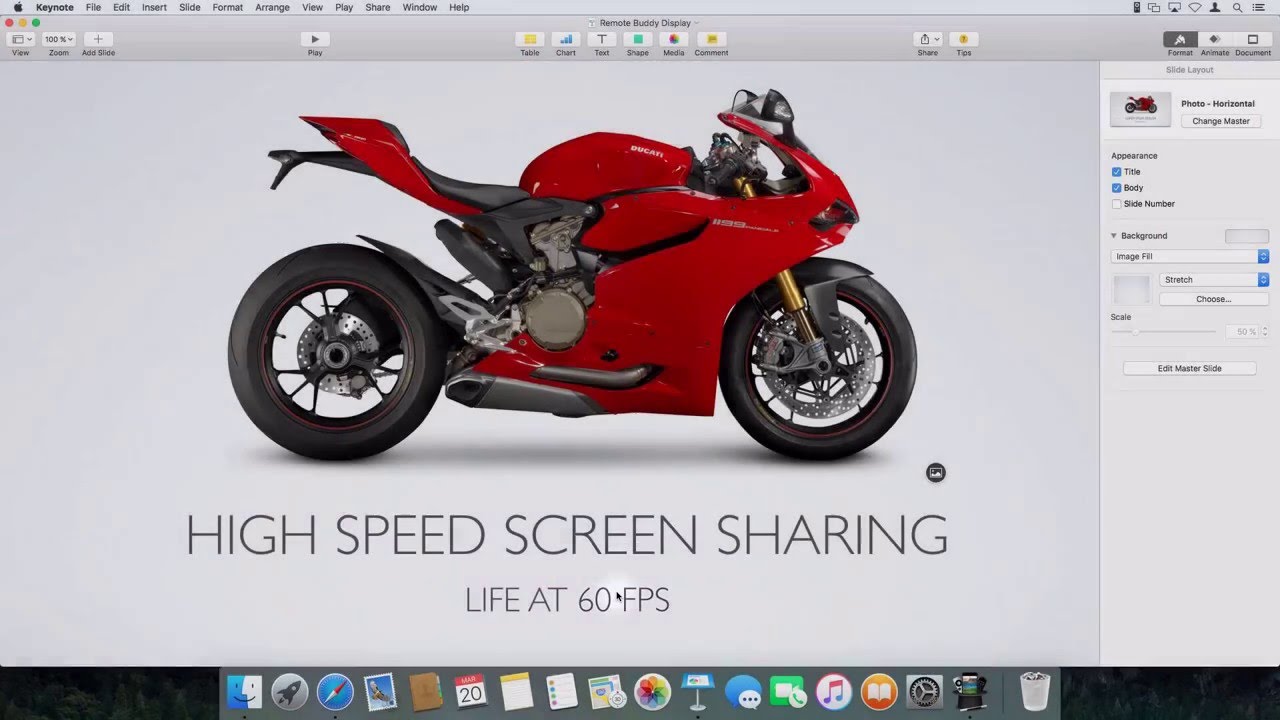1280x720 pixels.
Task: Click the background image preview well
Action: pos(1132,290)
